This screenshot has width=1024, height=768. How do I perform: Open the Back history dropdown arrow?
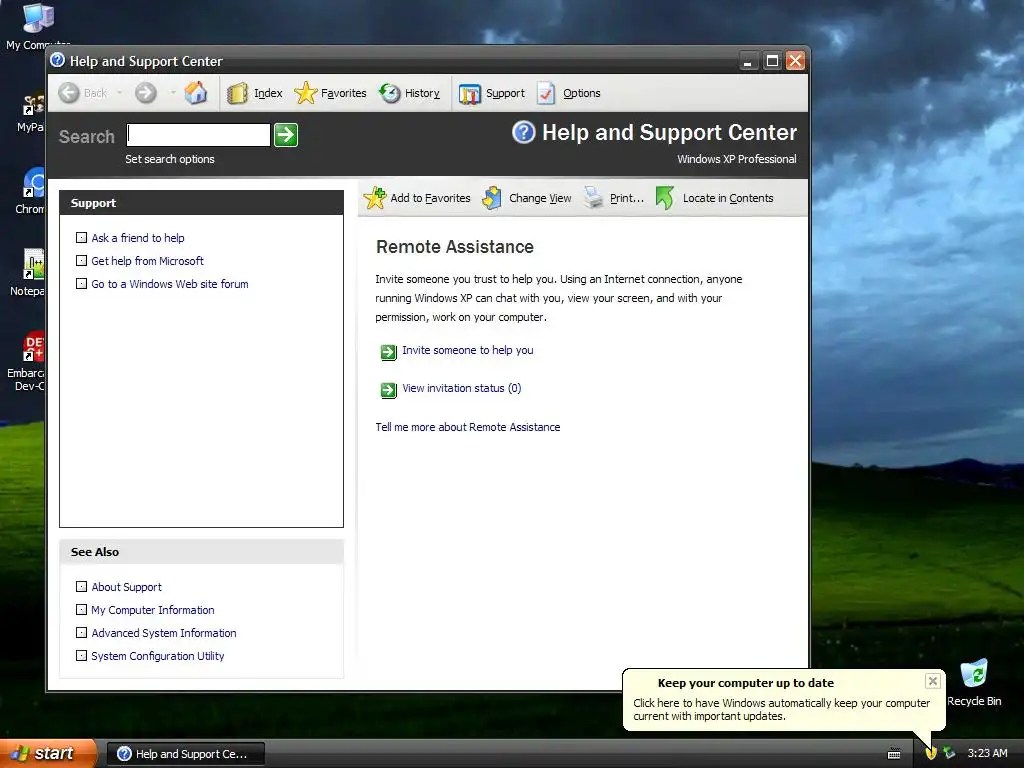point(120,93)
